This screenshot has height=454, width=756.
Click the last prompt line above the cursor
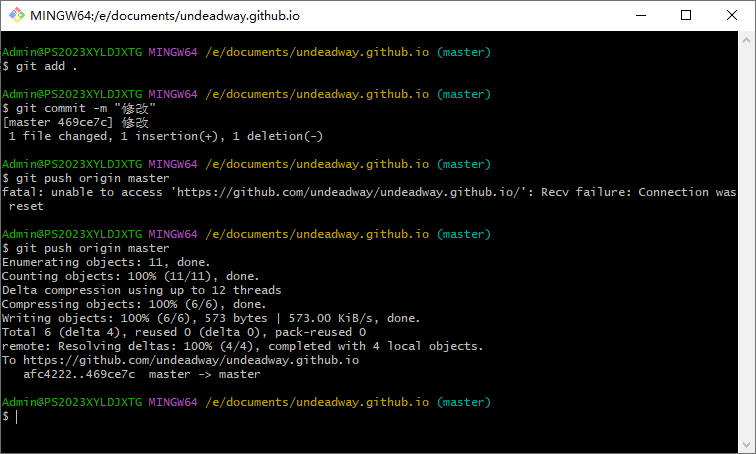[246, 402]
